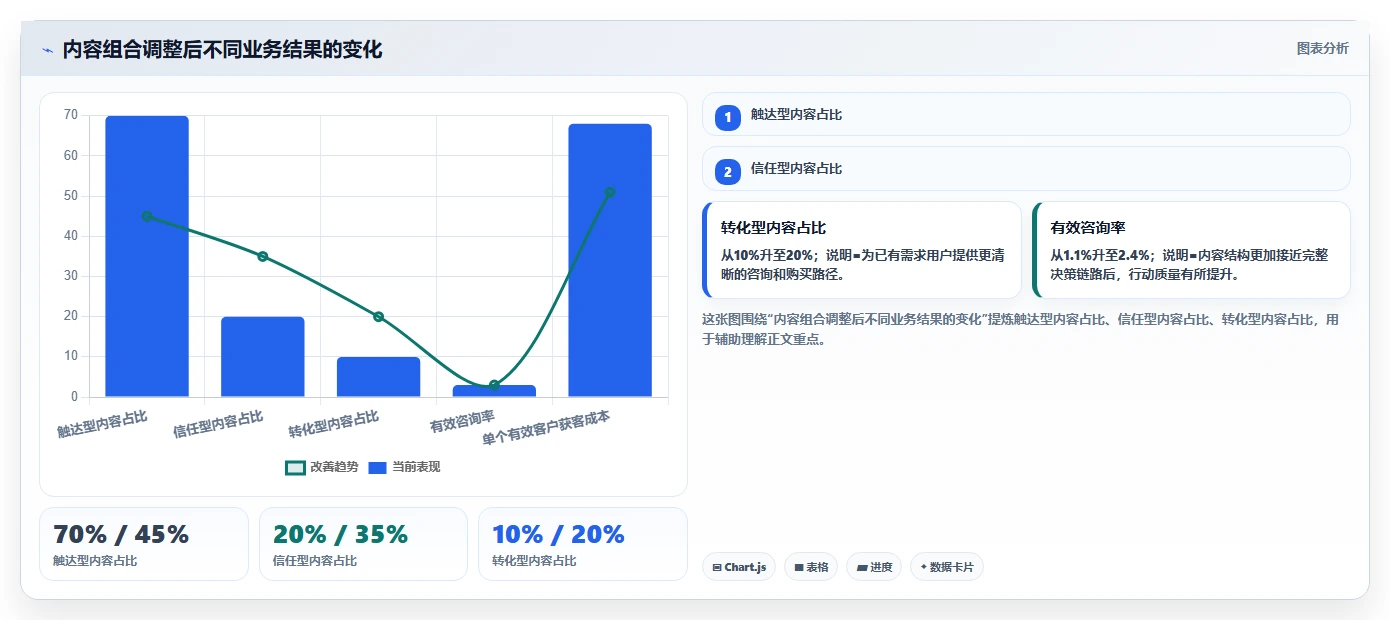Click the 10% / 20% stat card
1390x620 pixels.
click(x=583, y=544)
